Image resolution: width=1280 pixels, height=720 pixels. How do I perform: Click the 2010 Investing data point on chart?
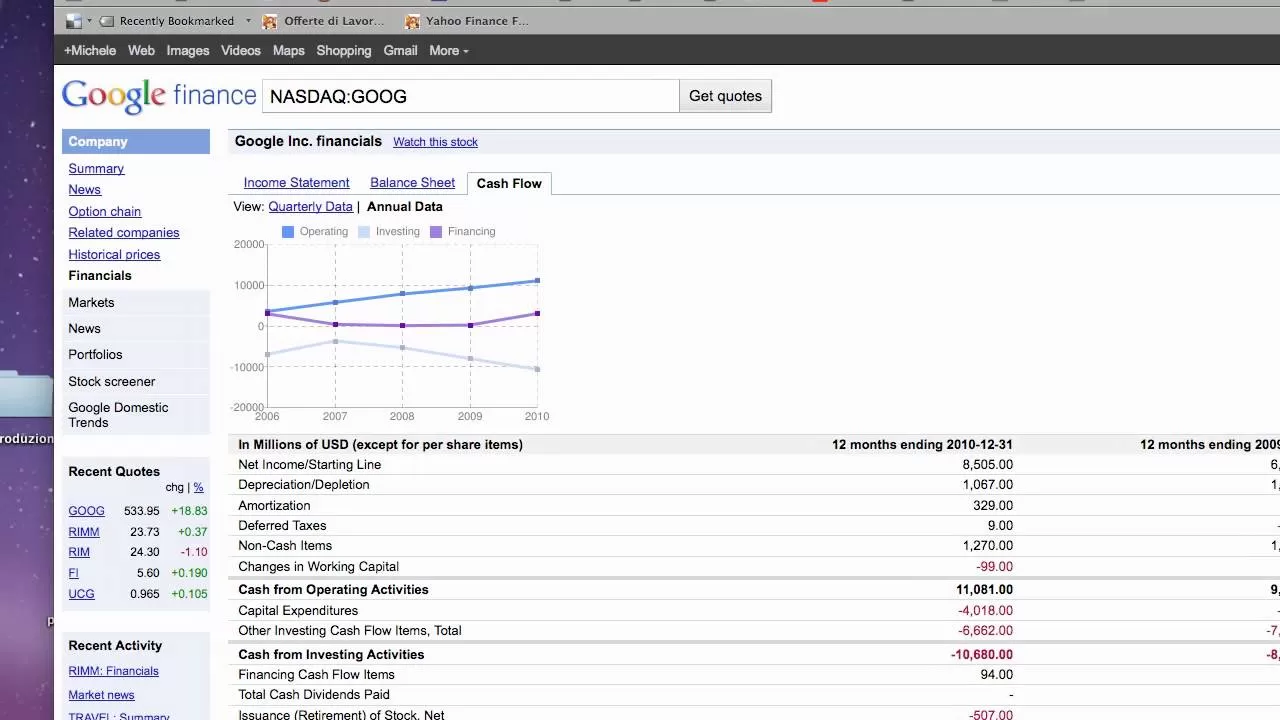(537, 369)
